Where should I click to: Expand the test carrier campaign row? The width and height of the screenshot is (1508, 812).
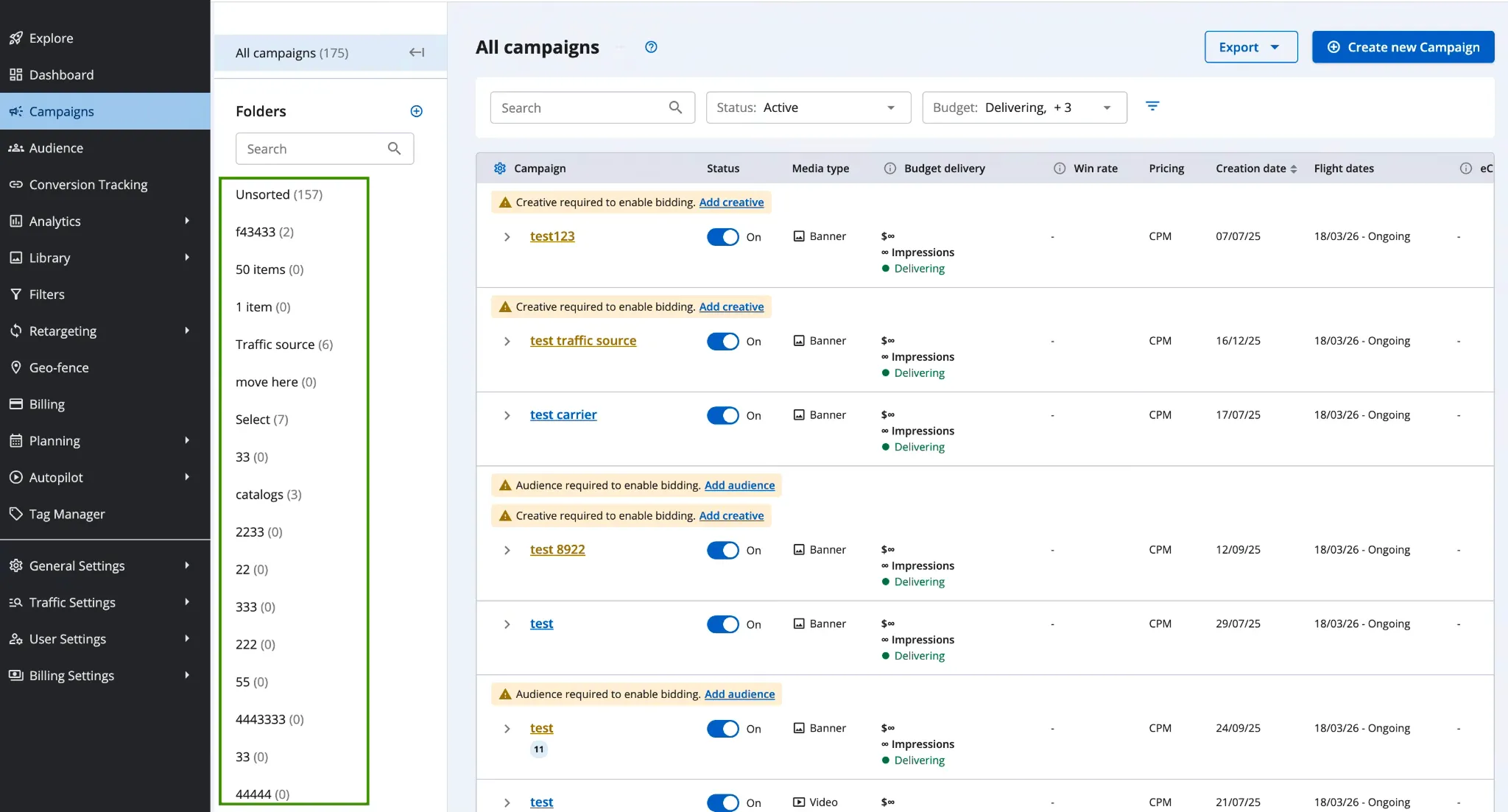click(x=507, y=416)
